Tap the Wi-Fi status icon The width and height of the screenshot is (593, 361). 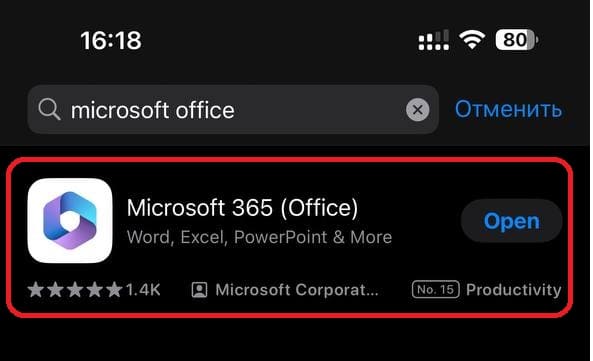472,40
